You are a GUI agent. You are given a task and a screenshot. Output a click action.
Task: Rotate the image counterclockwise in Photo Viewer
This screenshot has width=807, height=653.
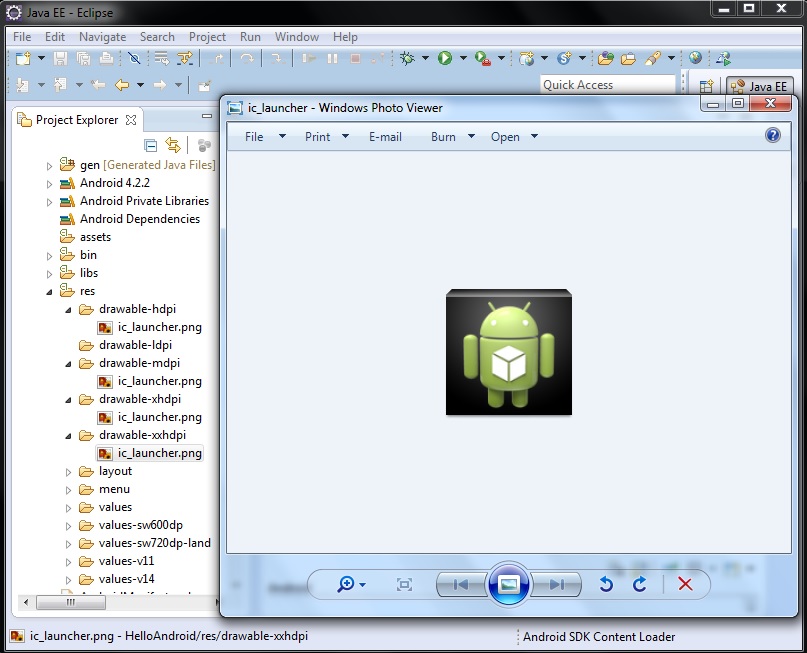(605, 584)
